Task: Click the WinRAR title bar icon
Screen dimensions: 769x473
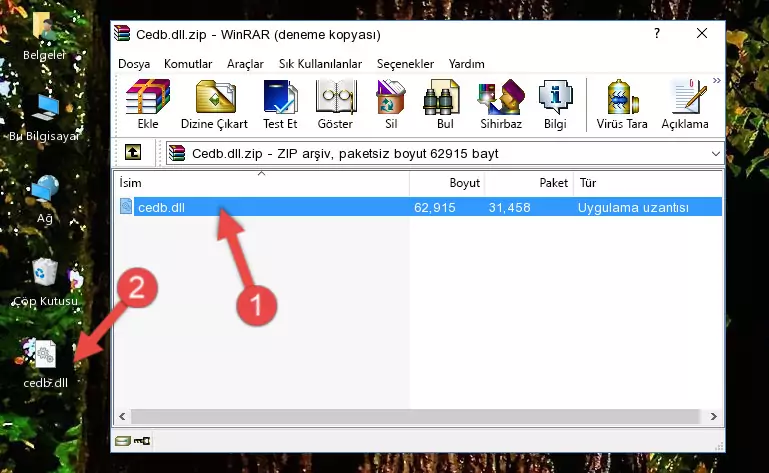Action: tap(122, 33)
